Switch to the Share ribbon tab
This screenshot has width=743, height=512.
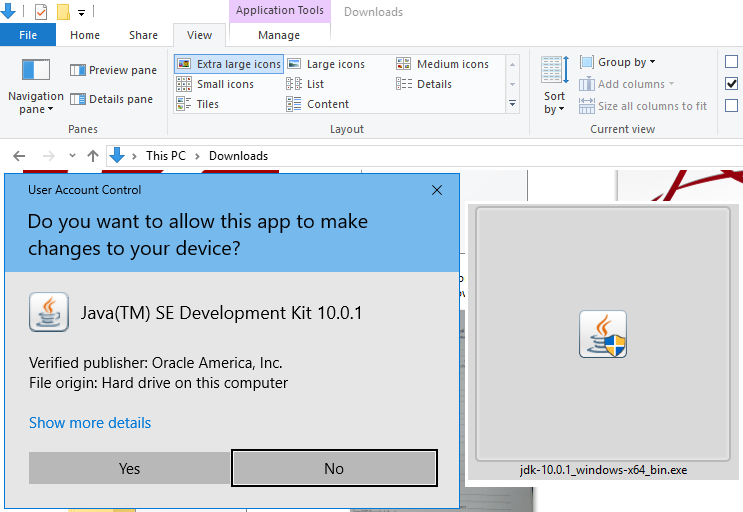143,35
